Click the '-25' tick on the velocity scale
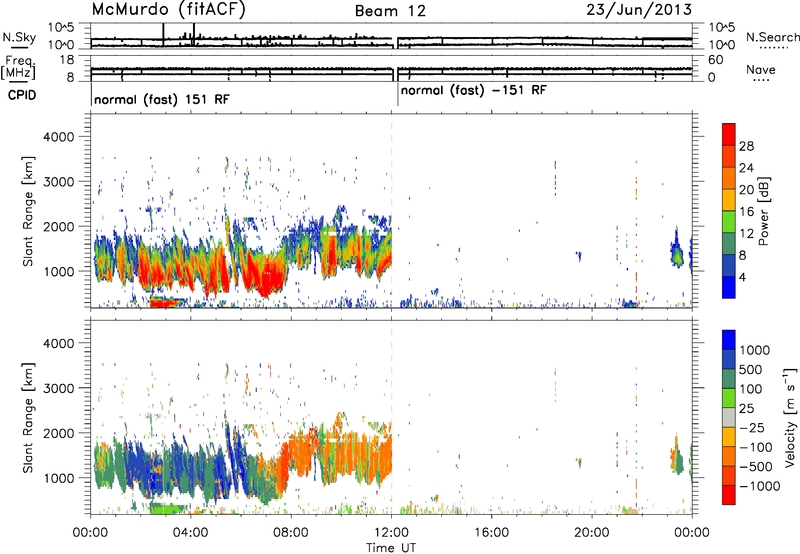The image size is (800, 554). (752, 427)
